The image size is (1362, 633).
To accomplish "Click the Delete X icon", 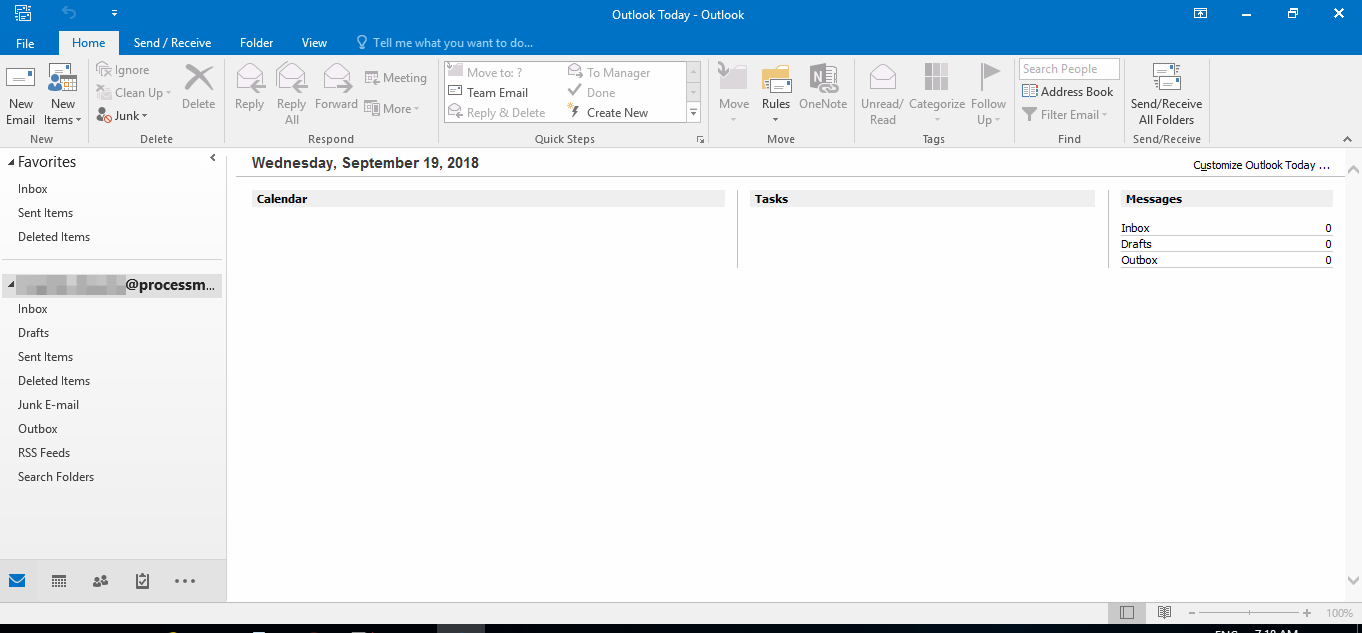I will (198, 87).
